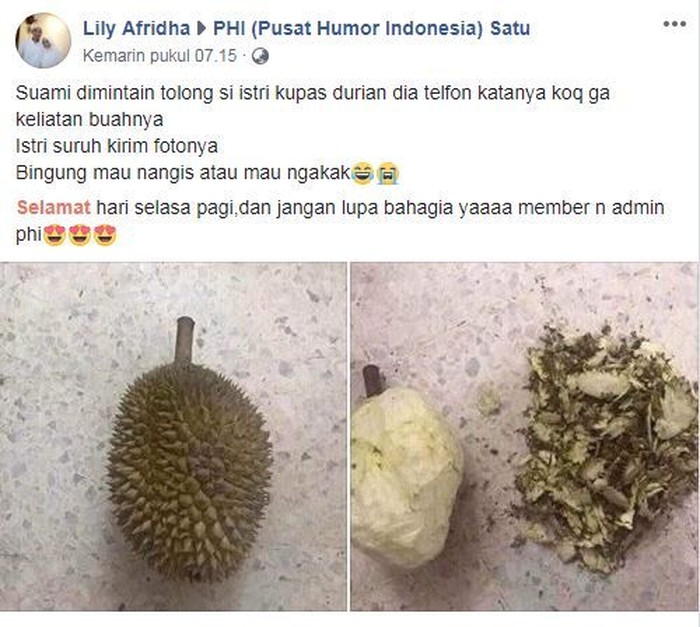Click Lily Afridha's profile picture
Viewport: 700px width, 627px height.
43,41
